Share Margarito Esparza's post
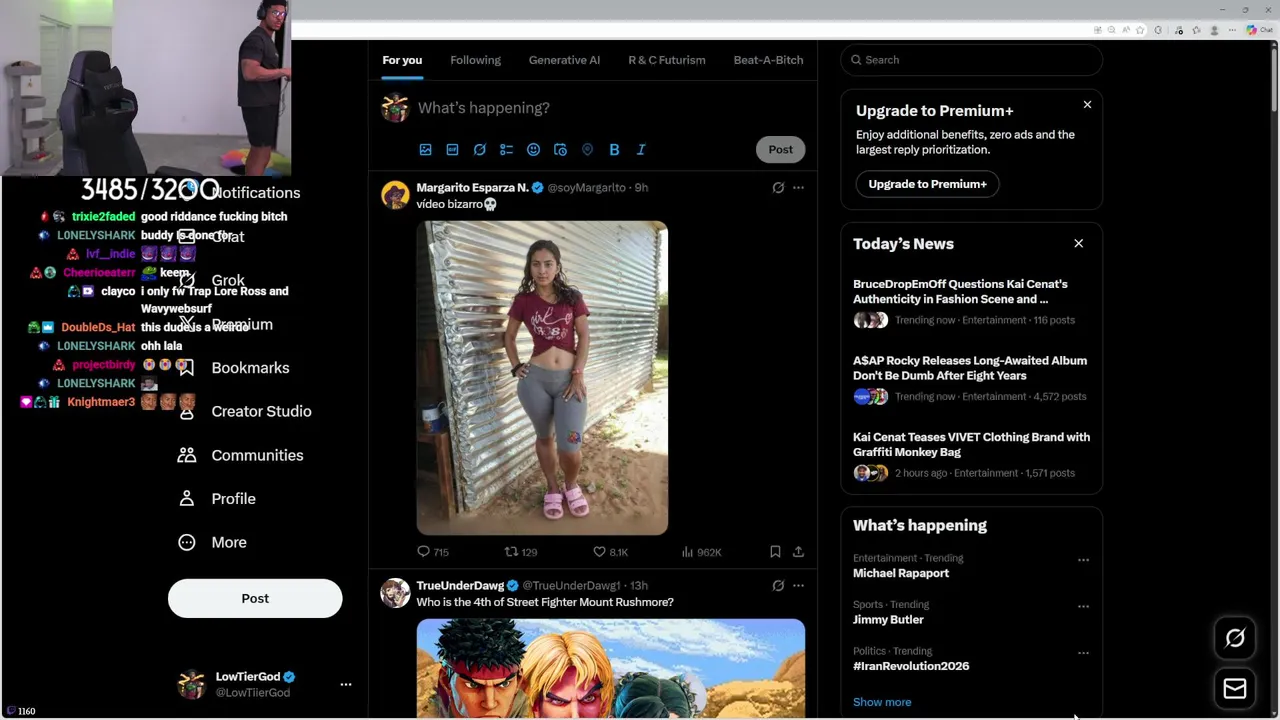Viewport: 1280px width, 720px height. [x=798, y=552]
